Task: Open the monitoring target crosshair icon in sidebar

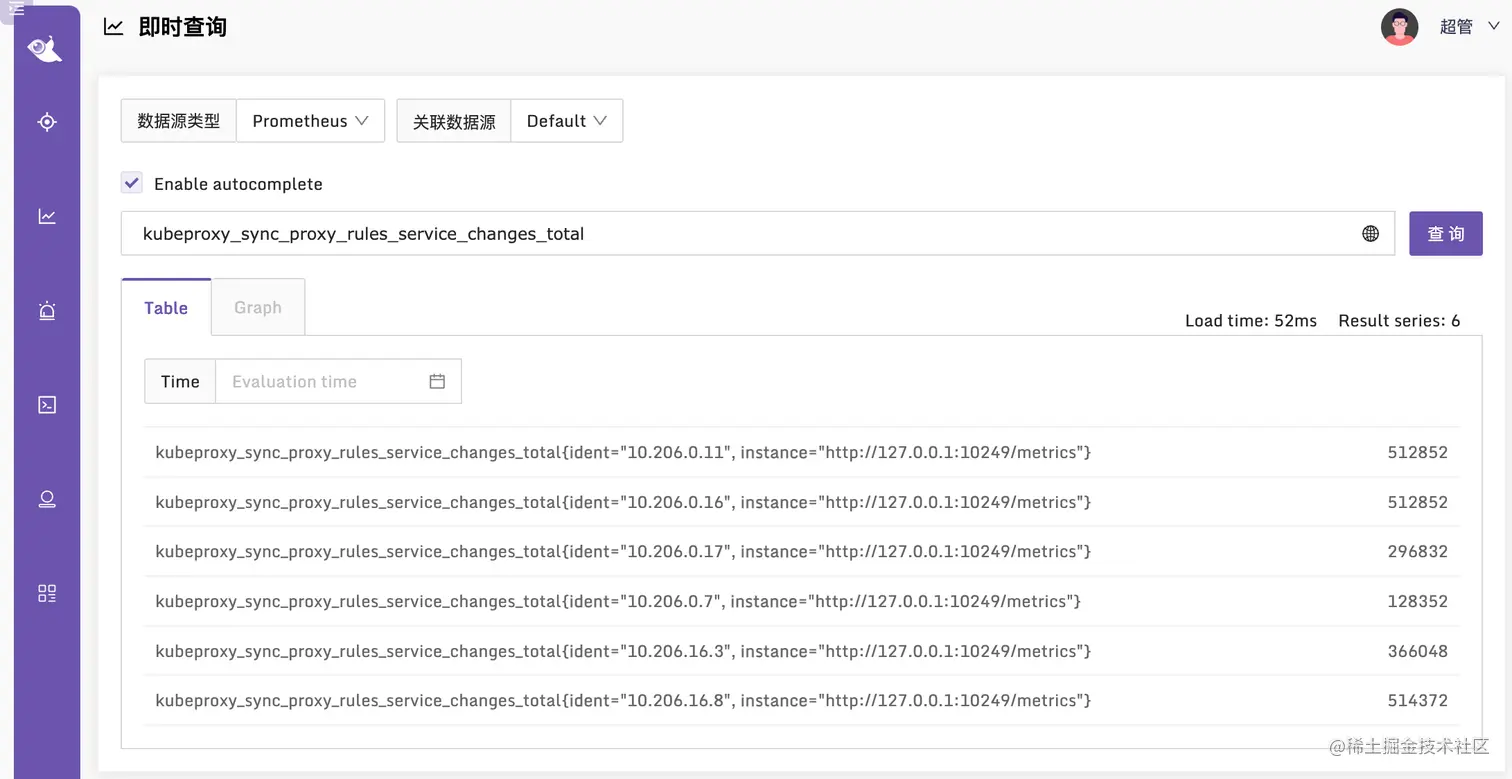Action: tap(46, 121)
